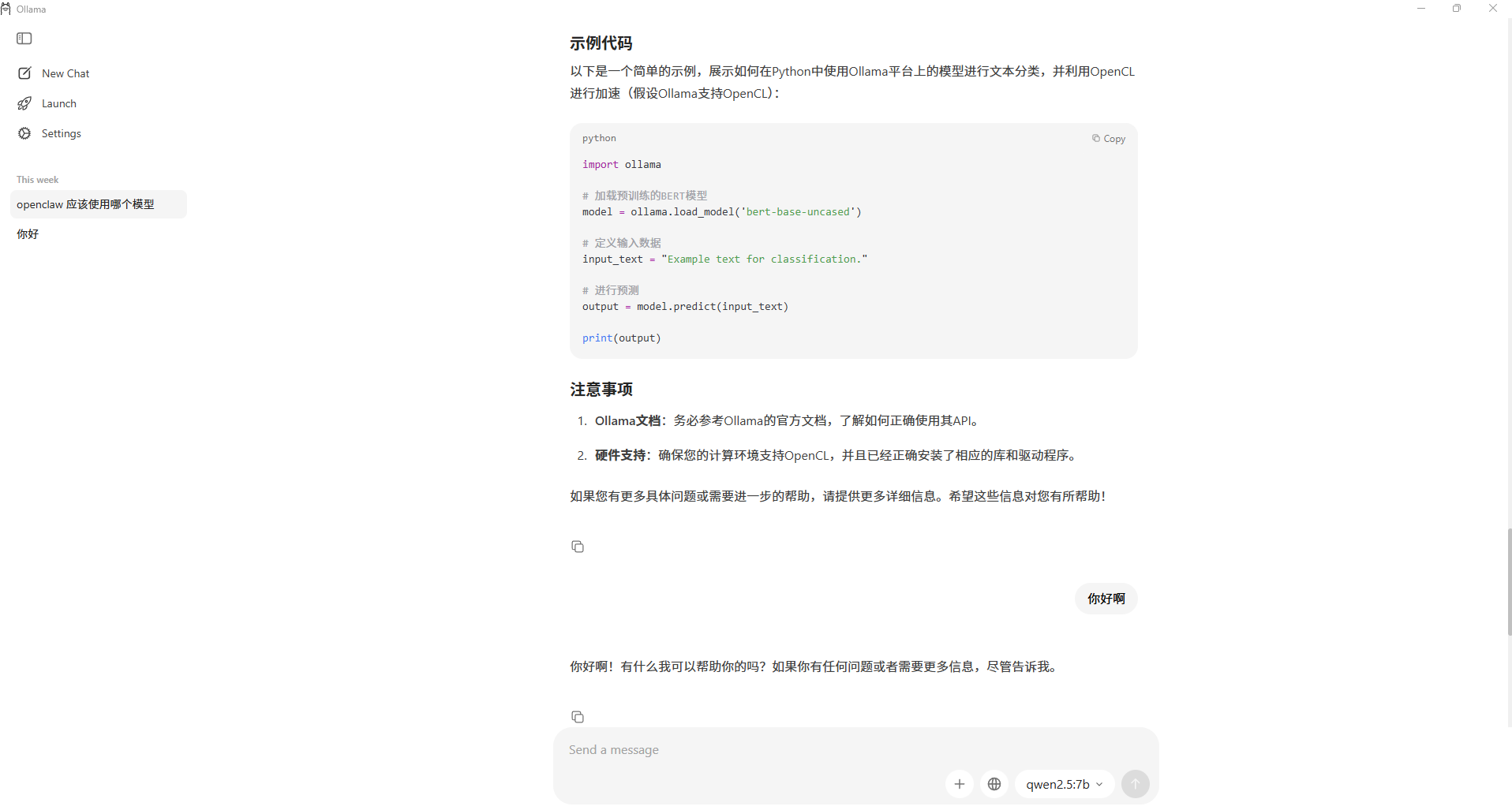Select the 'openclaw 应该使用哪个模型' conversation
This screenshot has width=1512, height=810.
[99, 204]
